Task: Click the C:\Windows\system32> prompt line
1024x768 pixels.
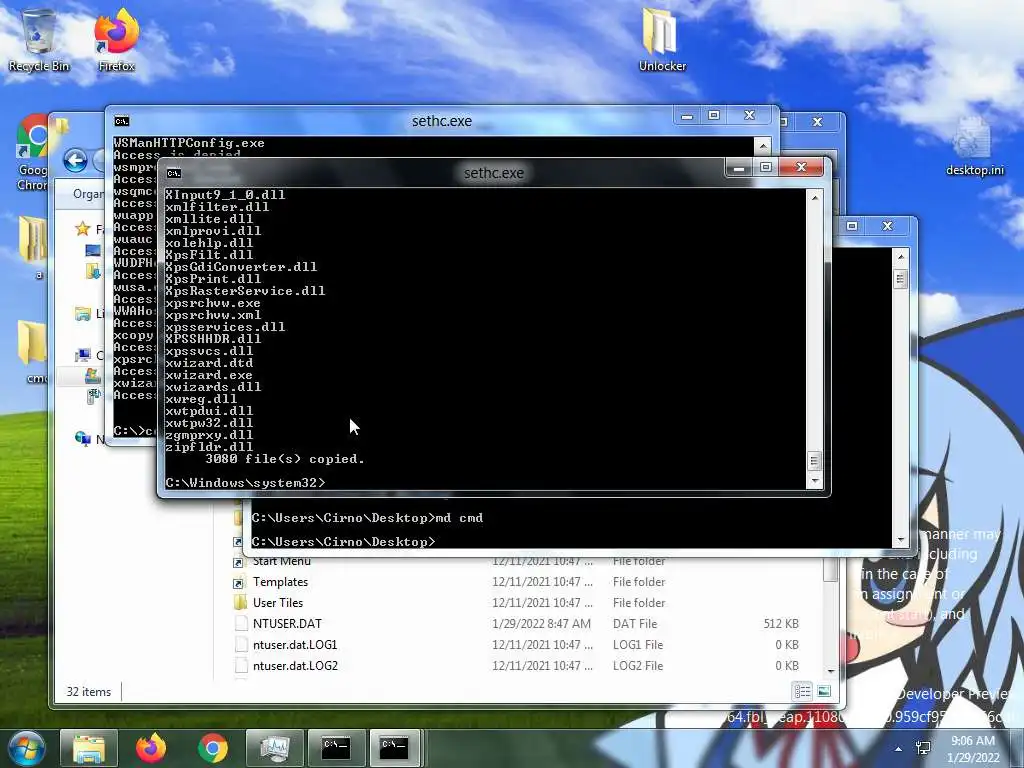Action: pos(245,483)
